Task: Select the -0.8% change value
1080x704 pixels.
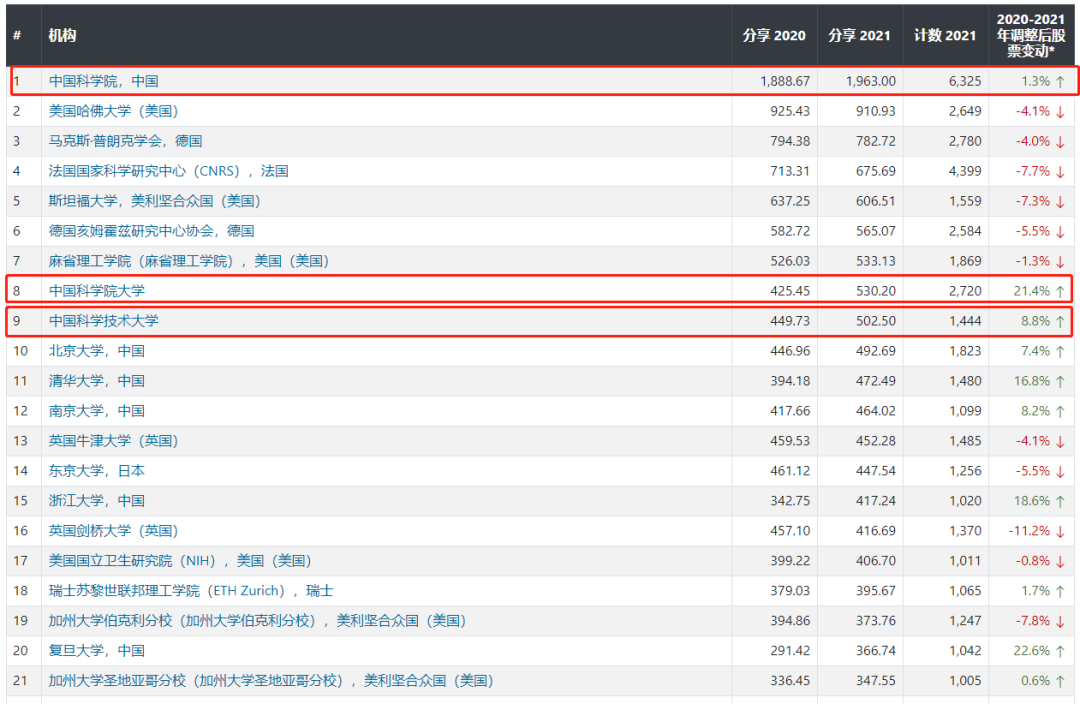Action: pos(1033,561)
